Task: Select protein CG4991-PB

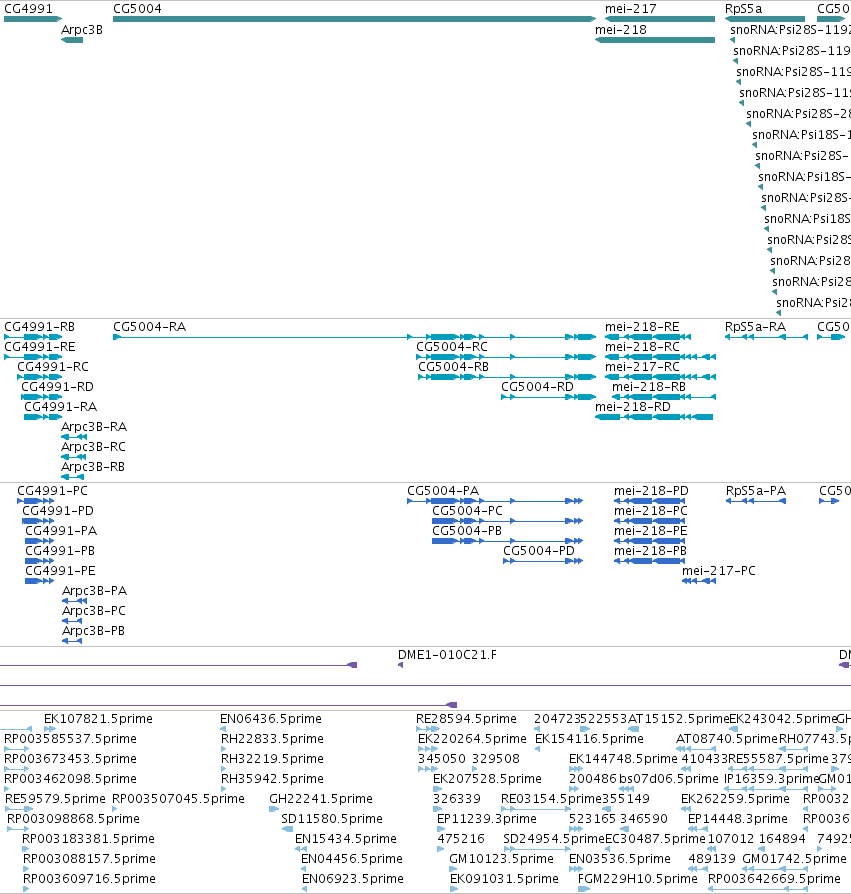Action: click(60, 550)
